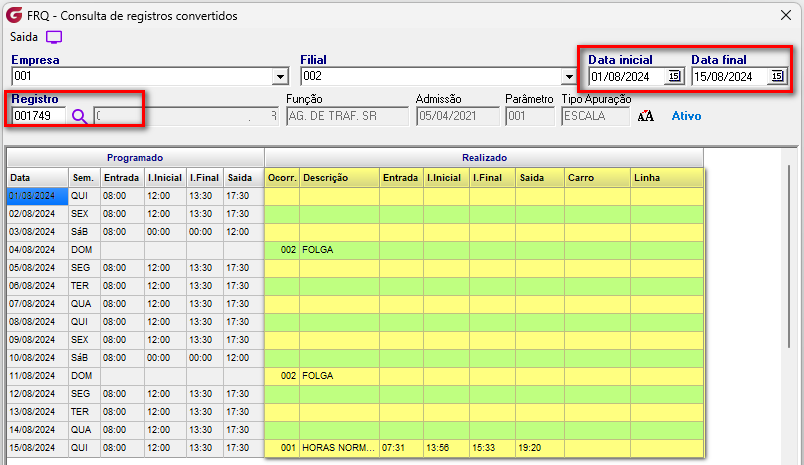The width and height of the screenshot is (804, 465).
Task: Select the row dated 09/08/2024
Action: coord(355,339)
